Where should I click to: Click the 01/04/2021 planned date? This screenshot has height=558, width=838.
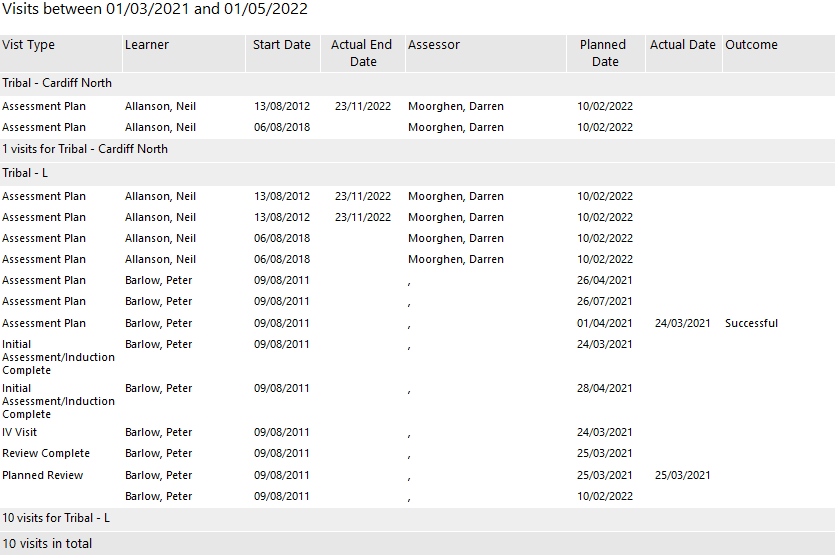605,323
